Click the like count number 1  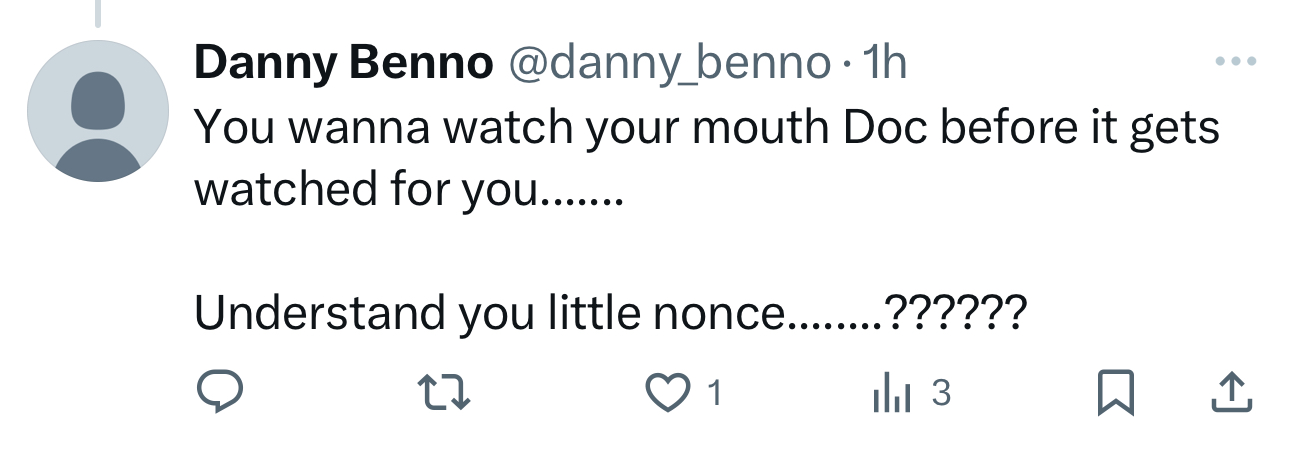[x=714, y=393]
